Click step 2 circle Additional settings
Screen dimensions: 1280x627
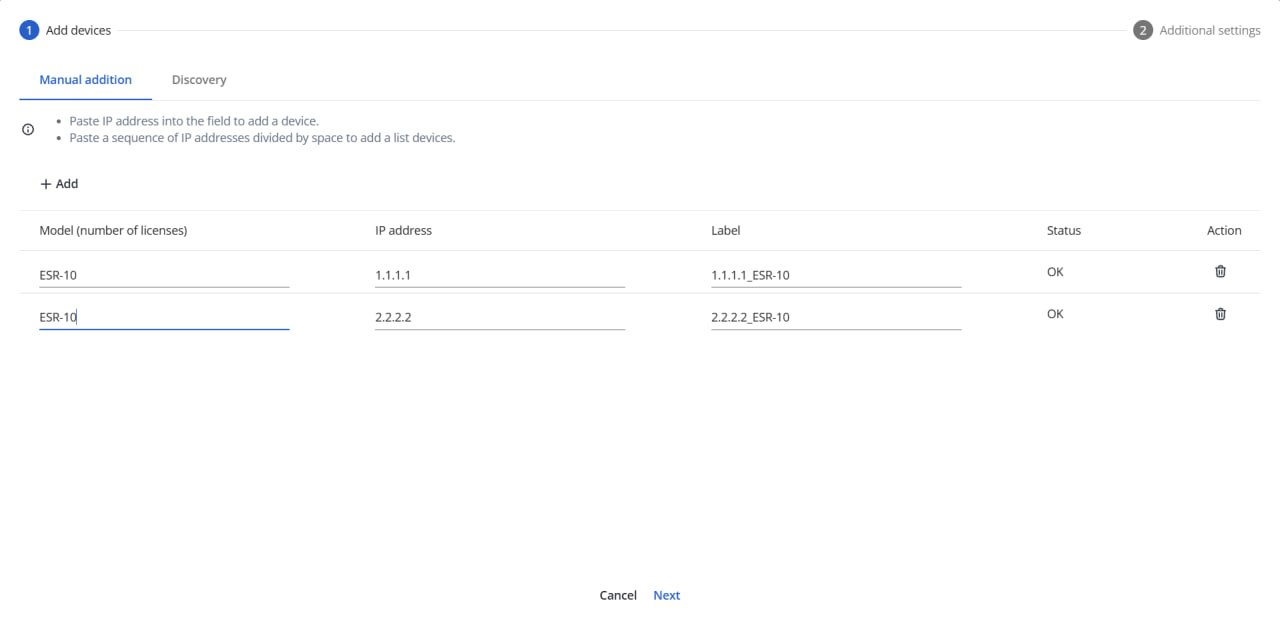1143,30
